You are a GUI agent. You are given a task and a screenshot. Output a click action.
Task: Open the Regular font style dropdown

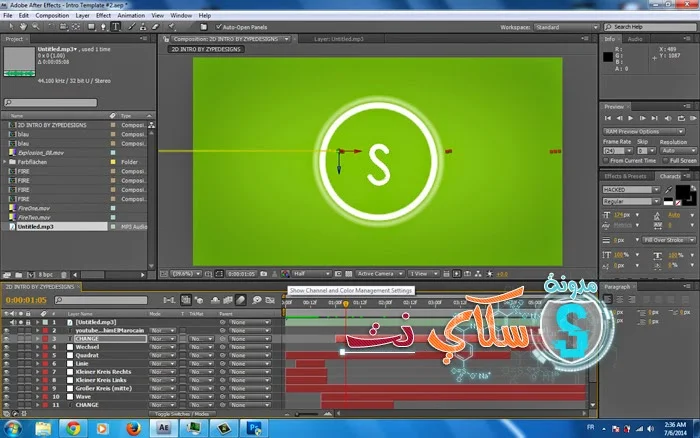pyautogui.click(x=630, y=201)
